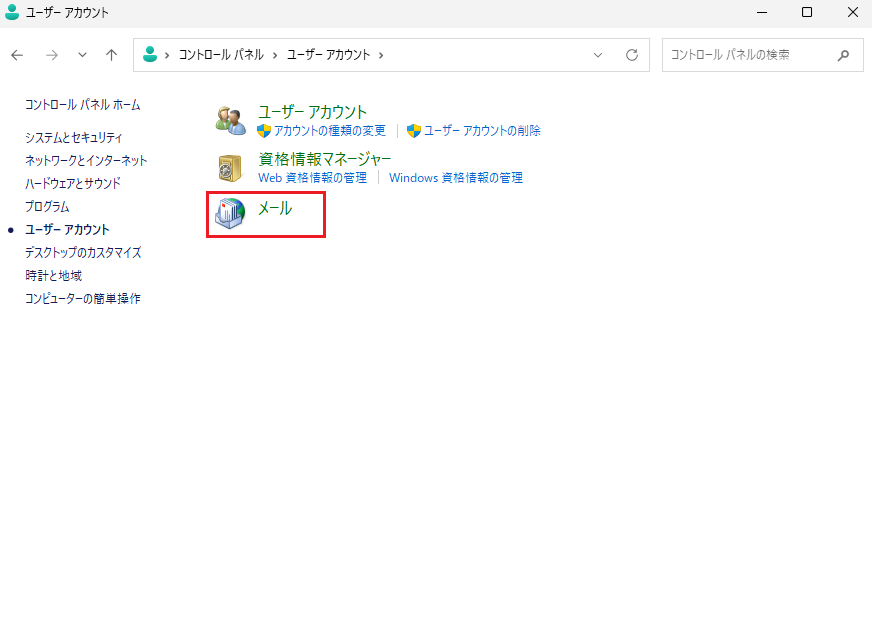Select ネットワークとインターネット in the sidebar
872x626 pixels.
click(86, 160)
